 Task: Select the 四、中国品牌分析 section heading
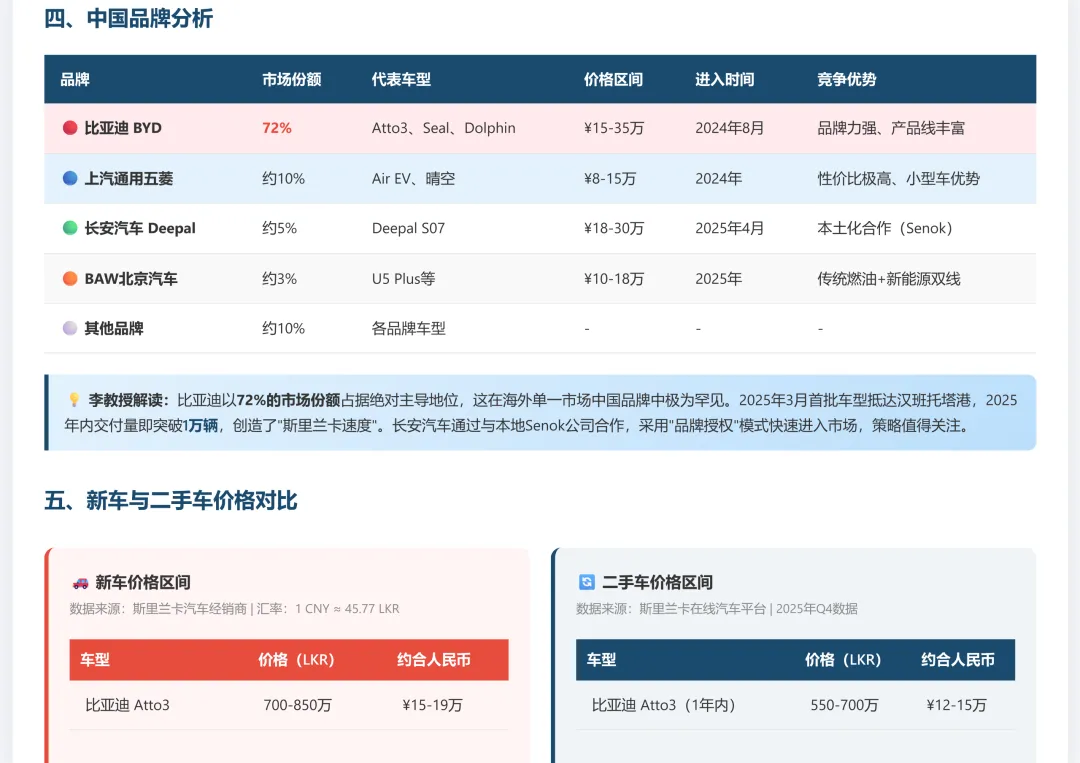point(129,19)
